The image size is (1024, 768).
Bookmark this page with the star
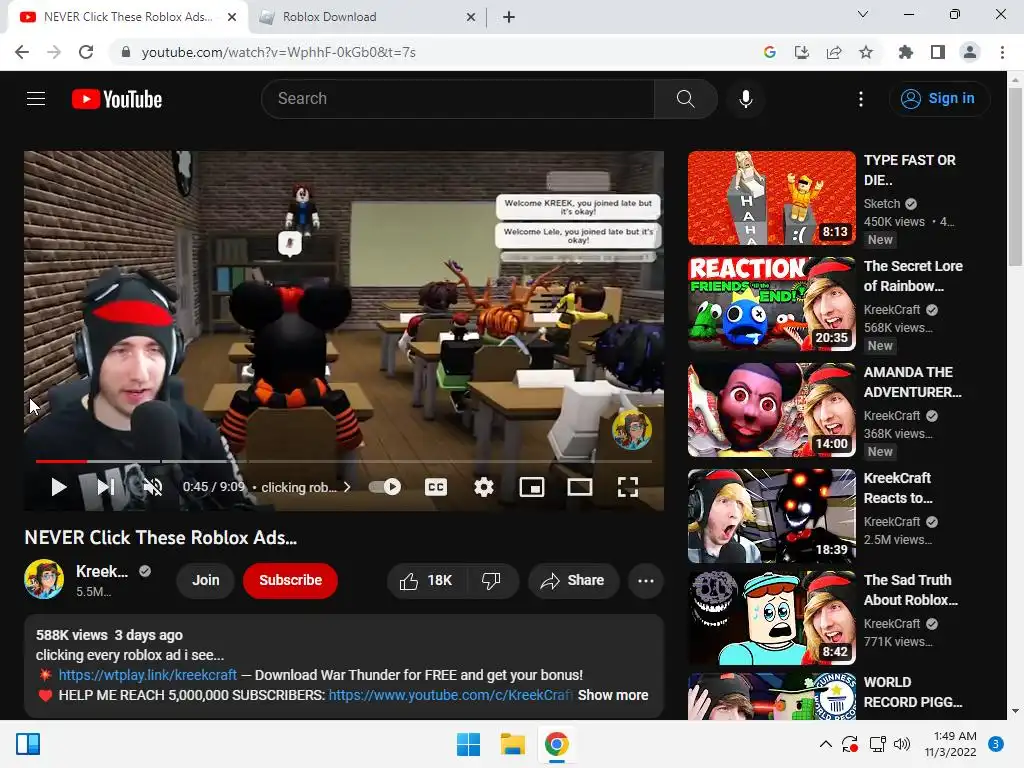866,52
